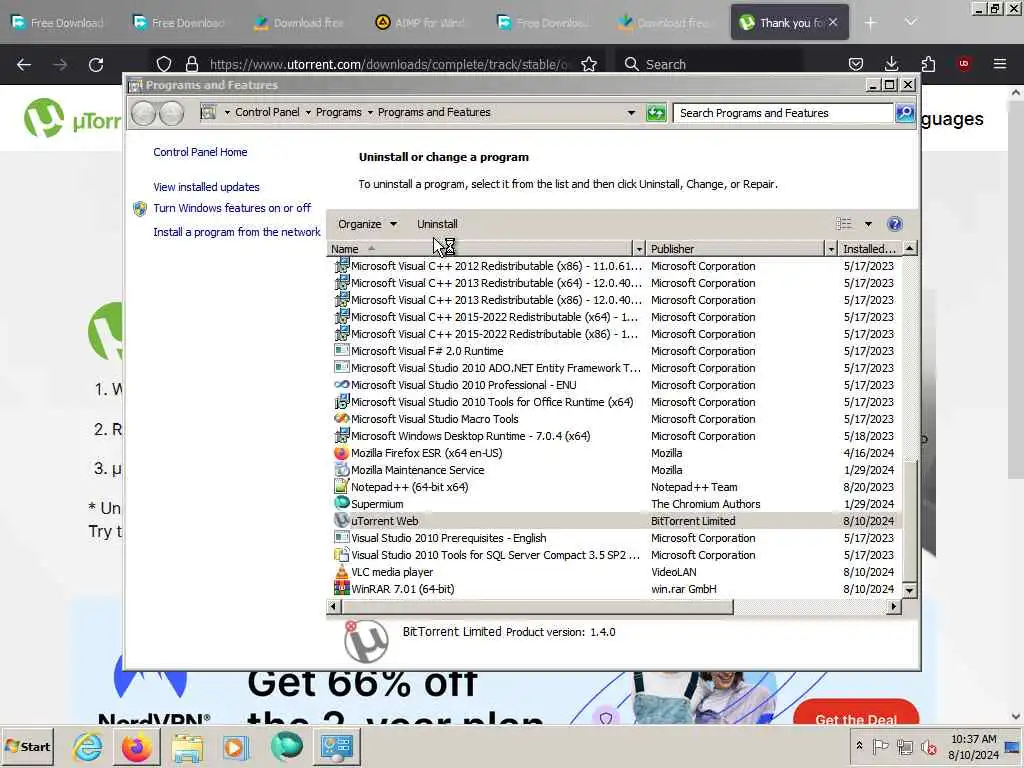Click the Mozilla Firefox ESR list icon
The height and width of the screenshot is (768, 1024).
(x=341, y=453)
